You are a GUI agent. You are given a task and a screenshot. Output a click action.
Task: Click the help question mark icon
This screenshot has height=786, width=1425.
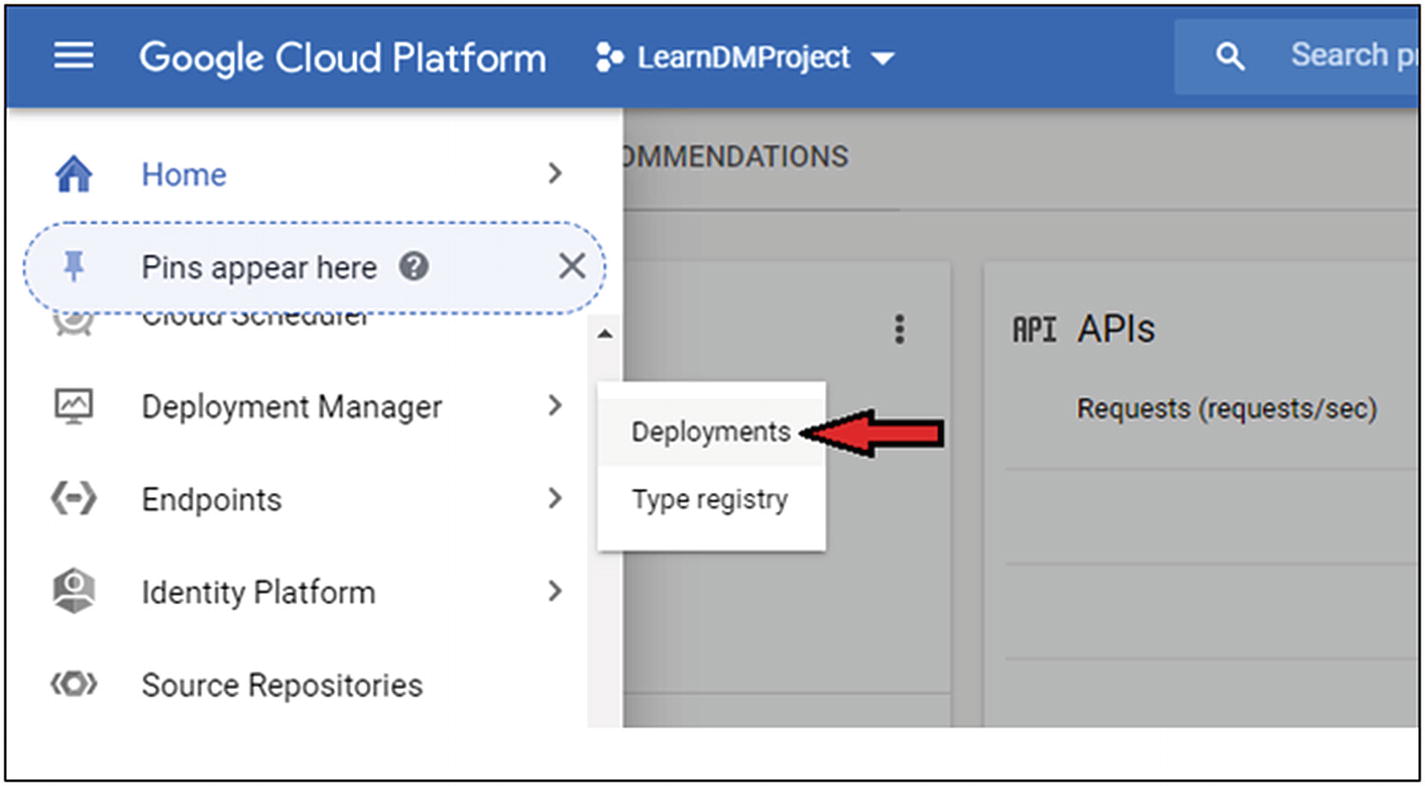click(413, 267)
